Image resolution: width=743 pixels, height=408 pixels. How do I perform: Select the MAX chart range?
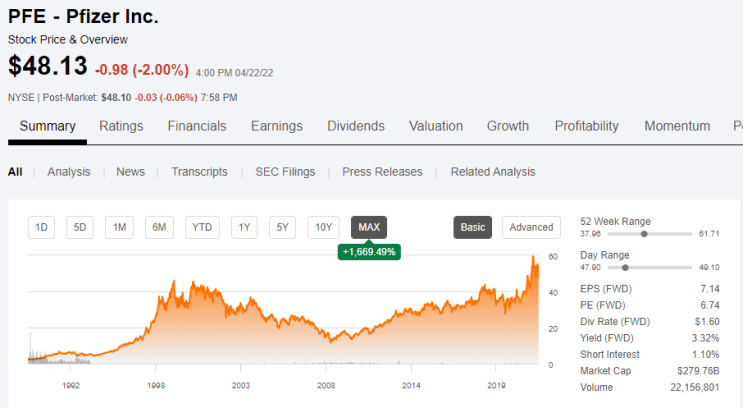pyautogui.click(x=369, y=227)
